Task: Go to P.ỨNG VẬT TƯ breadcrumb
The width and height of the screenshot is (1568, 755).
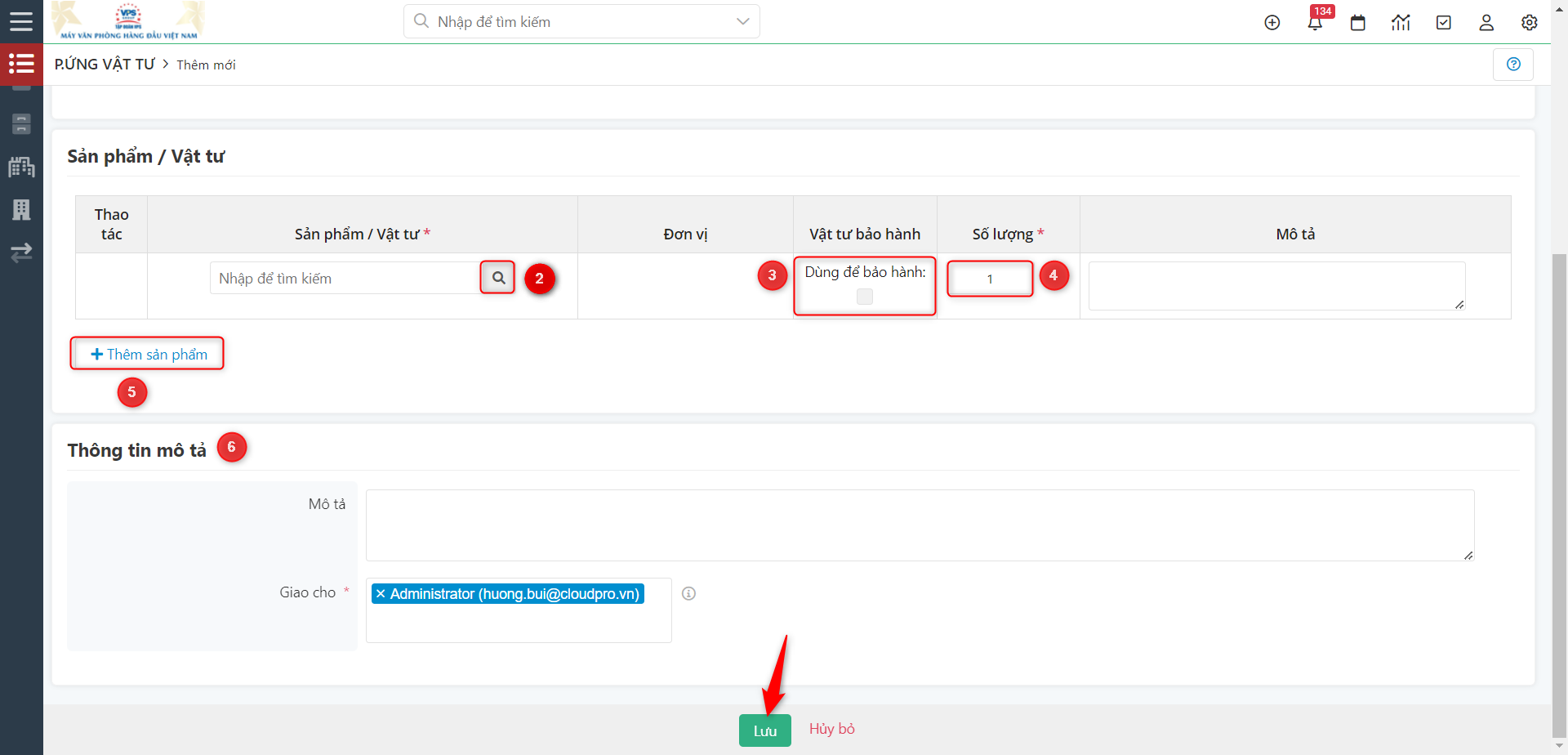Action: (105, 65)
